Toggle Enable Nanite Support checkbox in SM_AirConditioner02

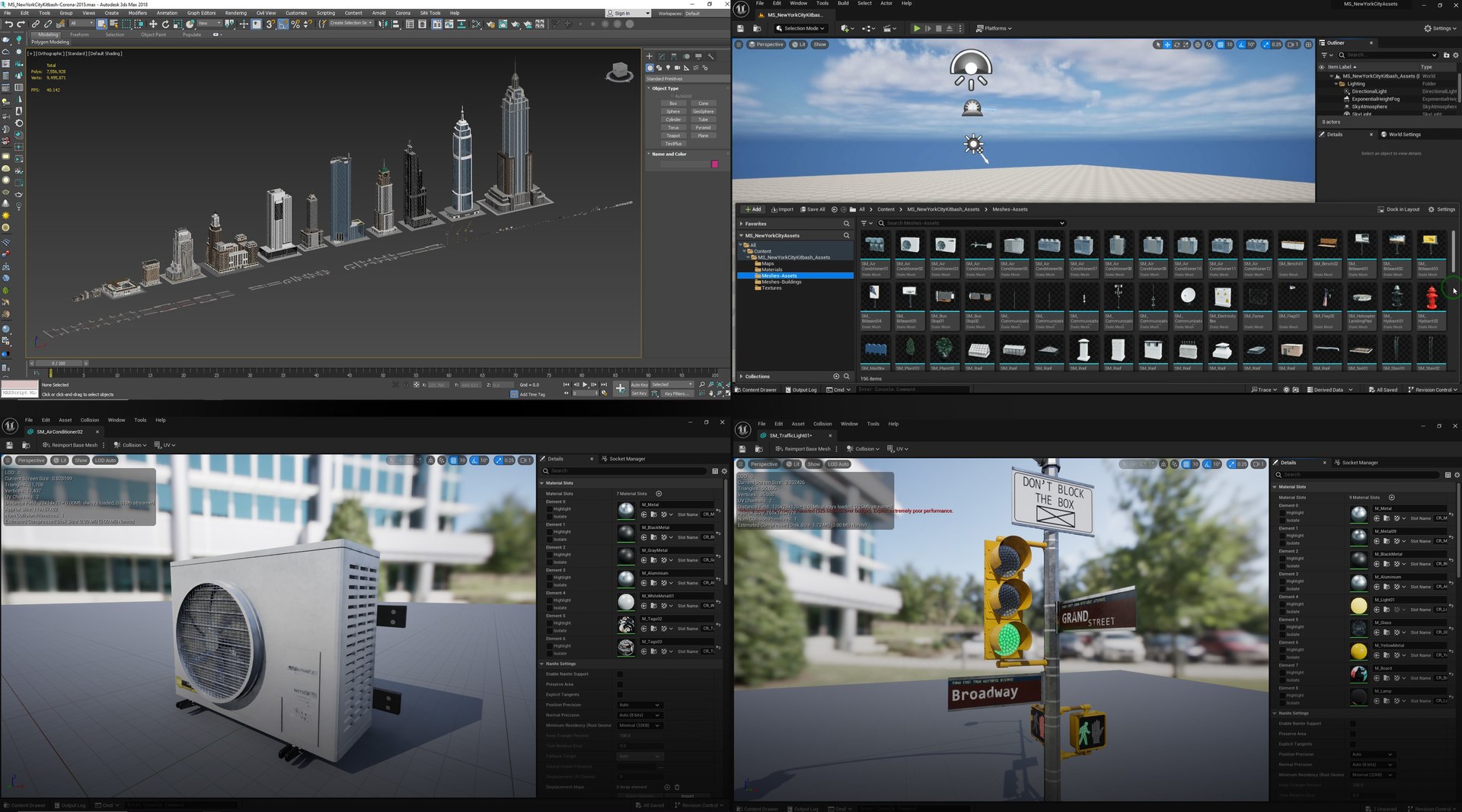point(620,674)
